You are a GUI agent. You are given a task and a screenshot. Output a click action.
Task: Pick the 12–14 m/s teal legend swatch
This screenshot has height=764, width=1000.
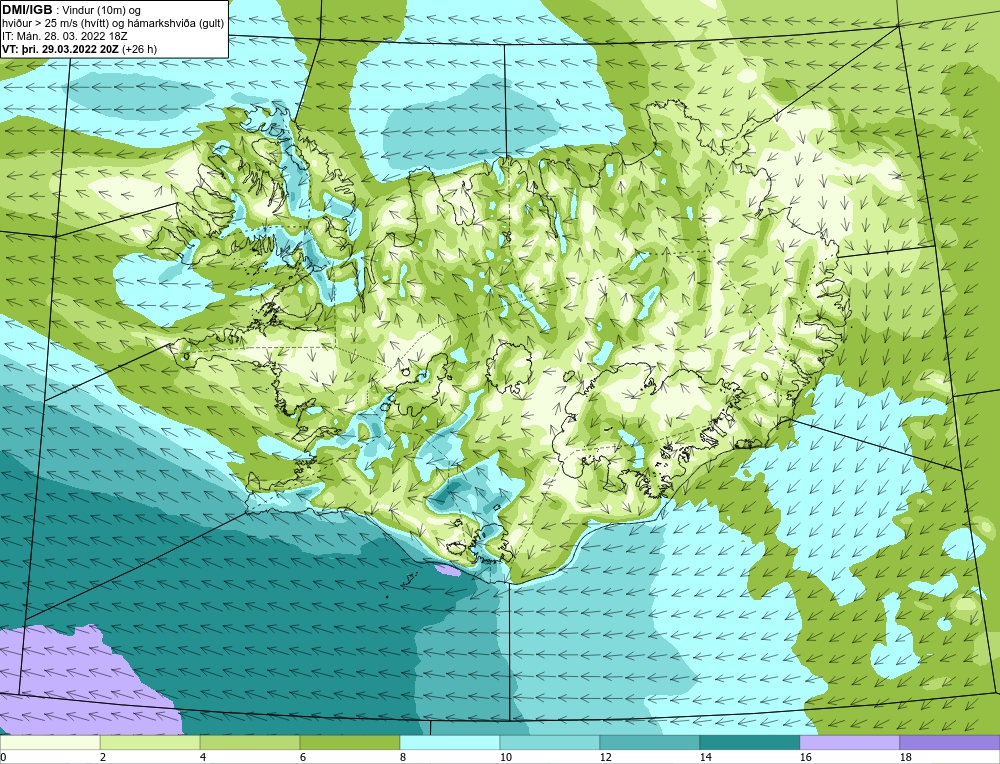click(650, 742)
